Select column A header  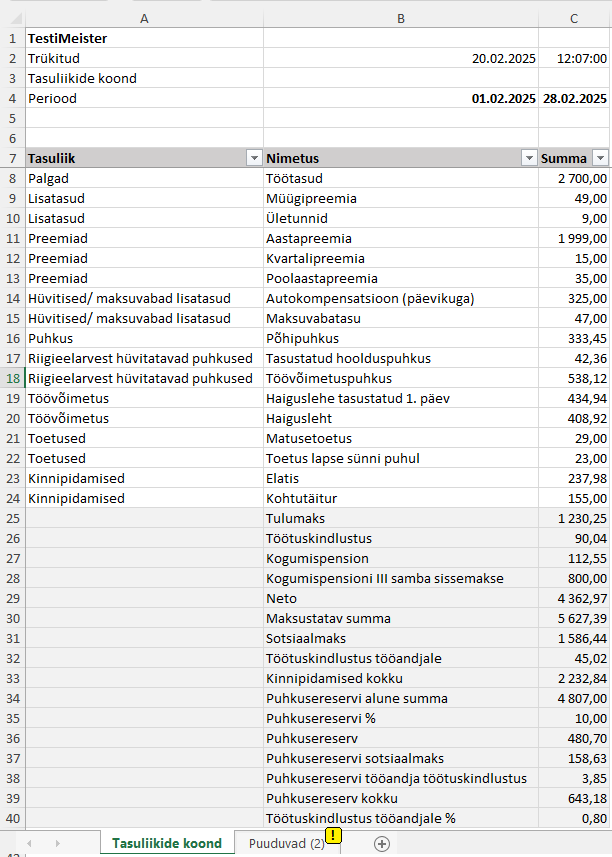[x=145, y=18]
